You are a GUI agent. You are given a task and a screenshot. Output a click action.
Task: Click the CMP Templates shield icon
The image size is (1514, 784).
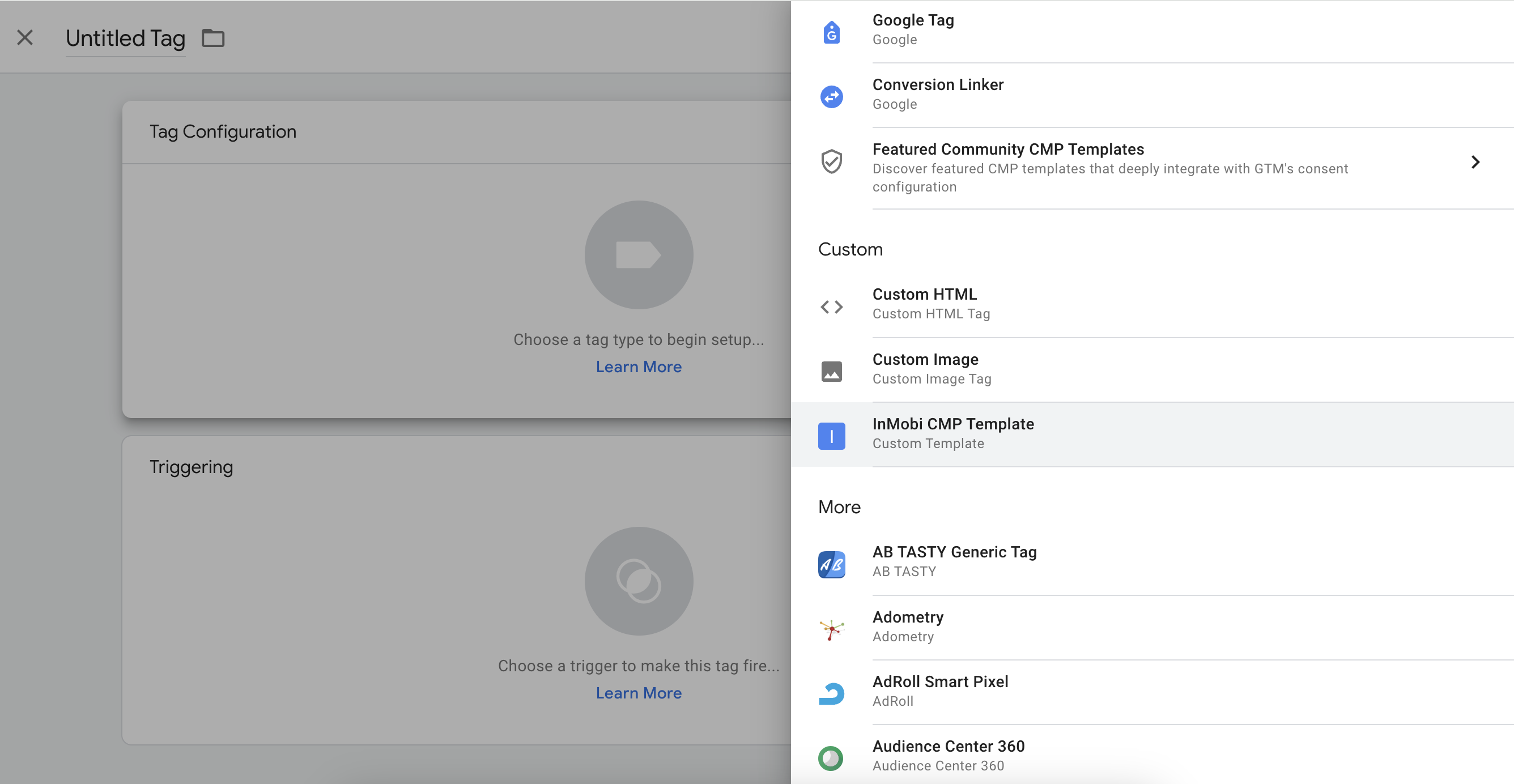[x=831, y=161]
